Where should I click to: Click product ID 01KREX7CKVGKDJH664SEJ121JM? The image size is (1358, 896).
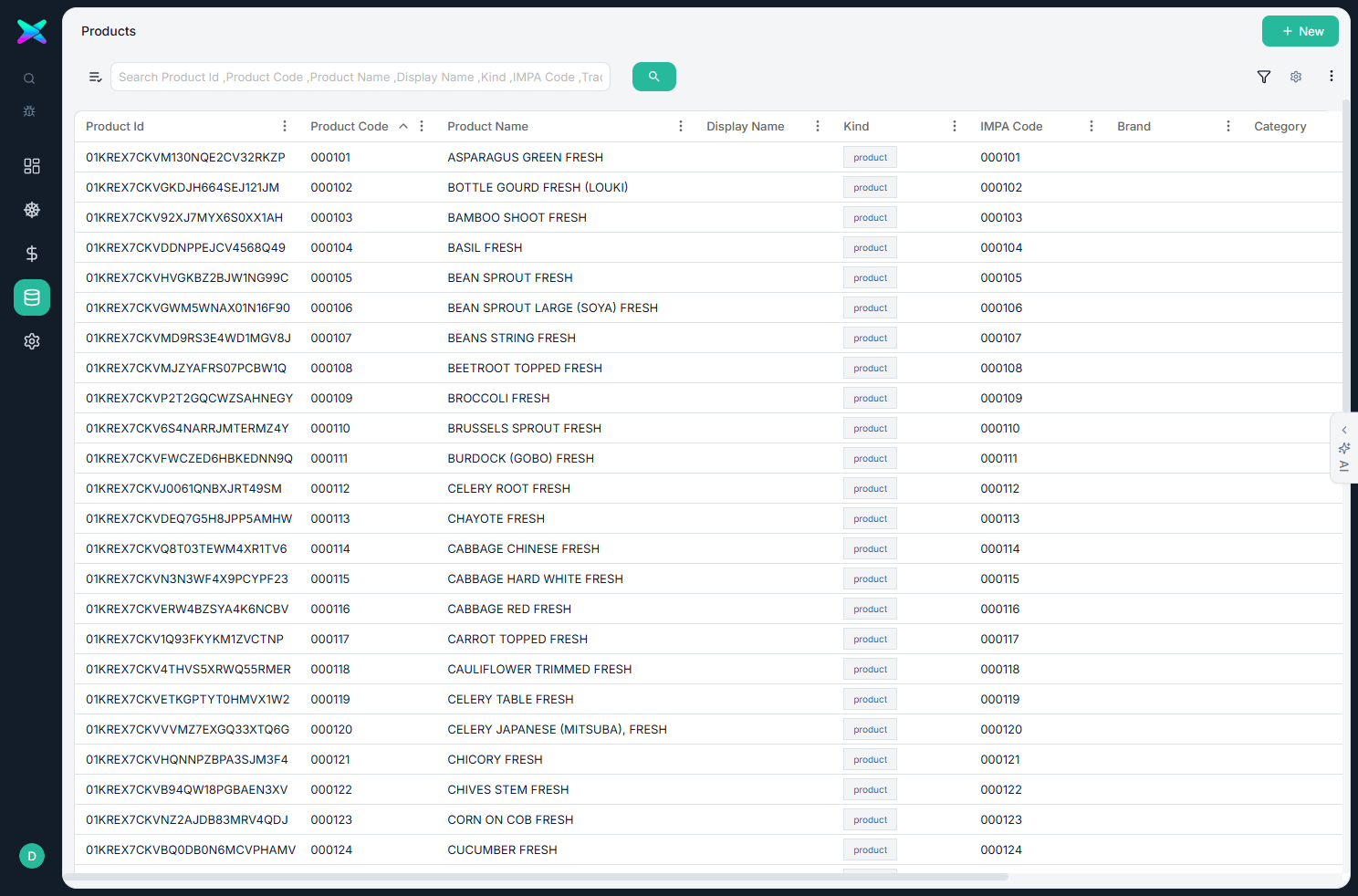tap(183, 187)
